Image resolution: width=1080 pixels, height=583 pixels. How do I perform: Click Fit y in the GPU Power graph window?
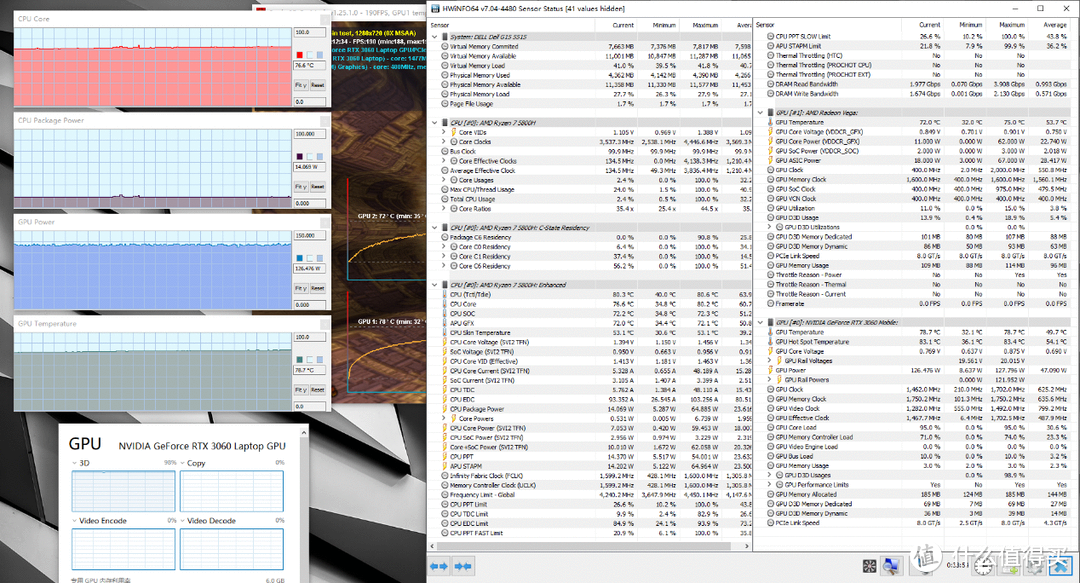click(x=300, y=288)
